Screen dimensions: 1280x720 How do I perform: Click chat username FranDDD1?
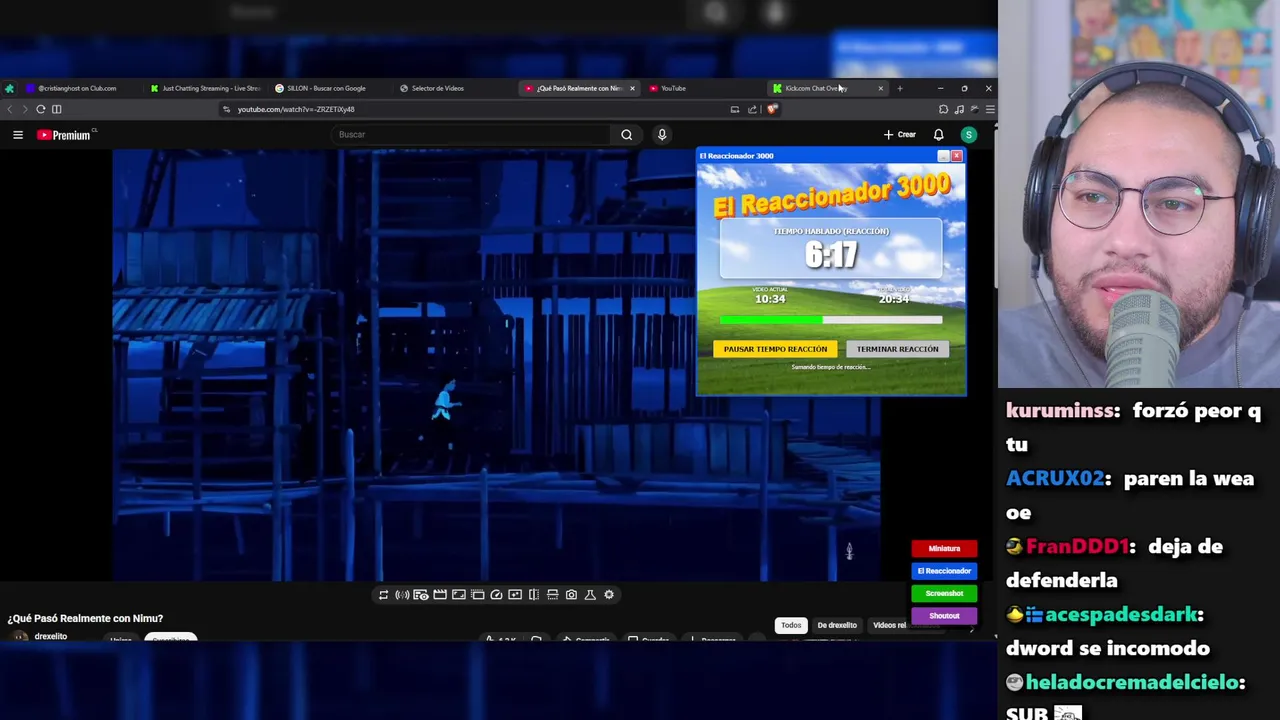pyautogui.click(x=1080, y=547)
